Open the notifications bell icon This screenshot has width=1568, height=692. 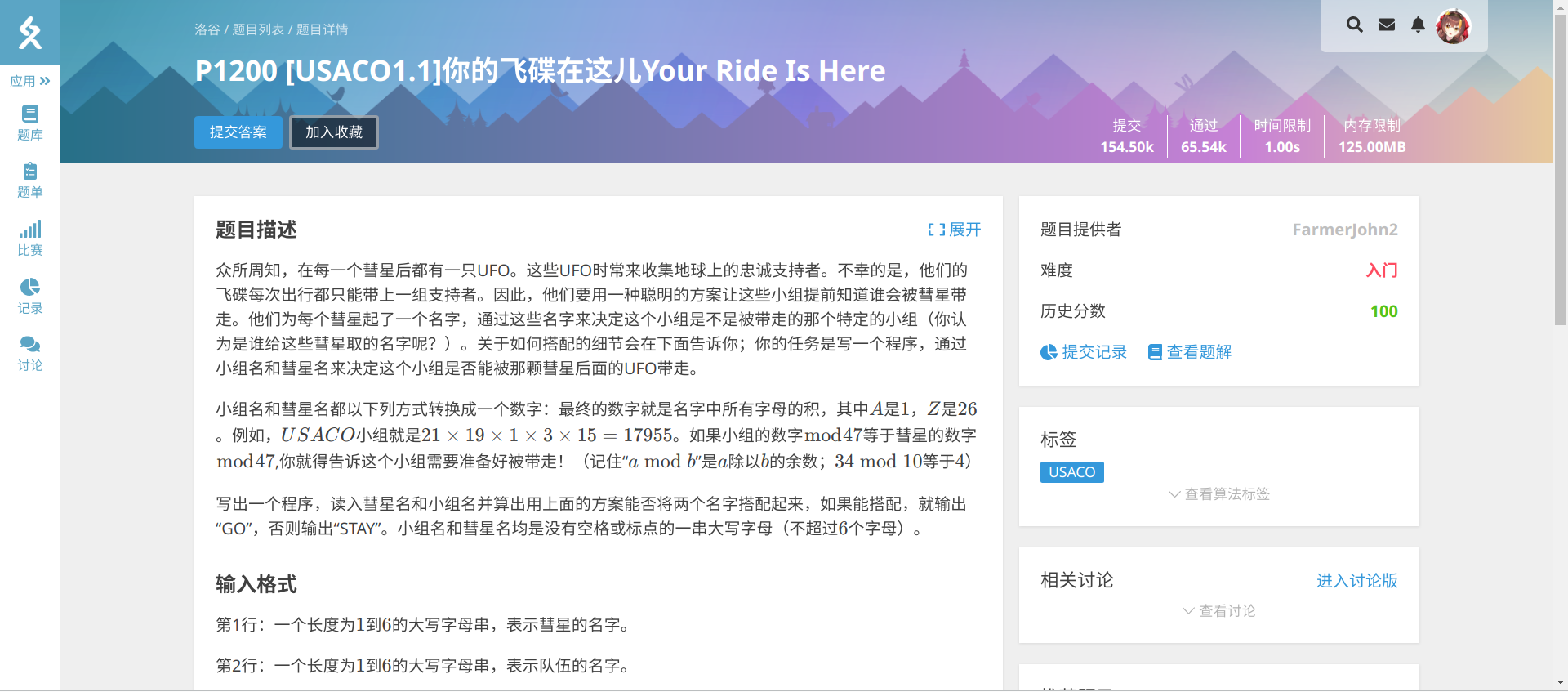tap(1419, 25)
